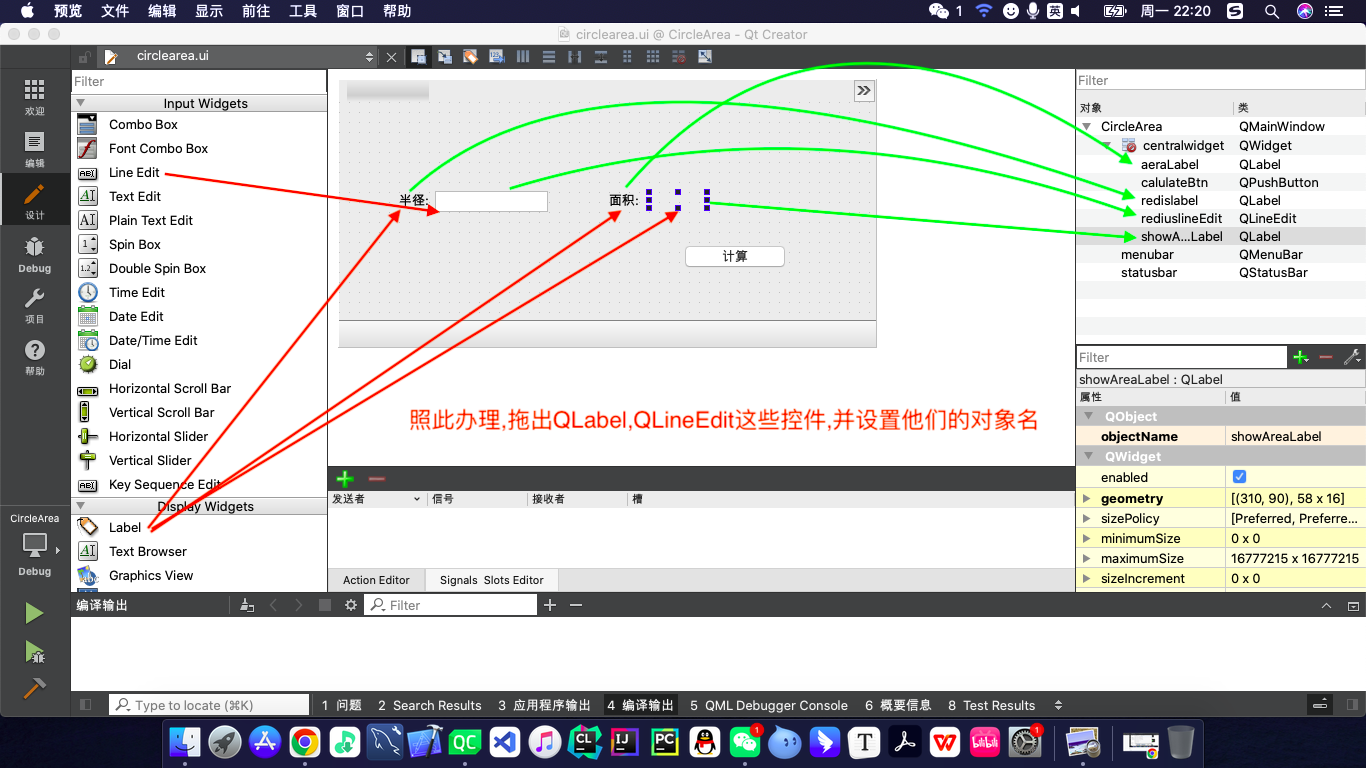Collapse the Input Widgets category
The image size is (1366, 768).
pos(81,103)
